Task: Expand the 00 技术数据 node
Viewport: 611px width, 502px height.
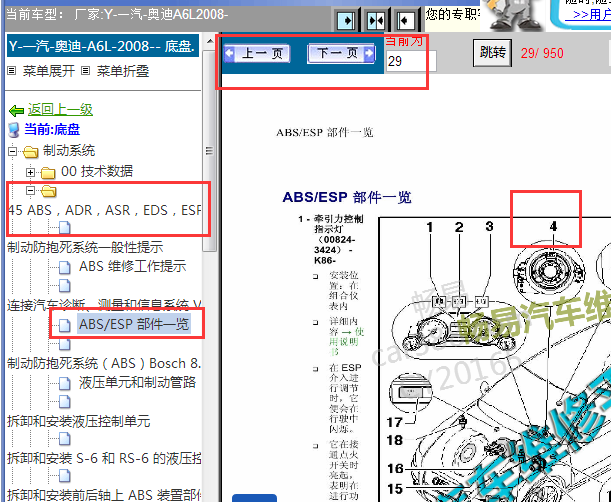Action: click(30, 171)
